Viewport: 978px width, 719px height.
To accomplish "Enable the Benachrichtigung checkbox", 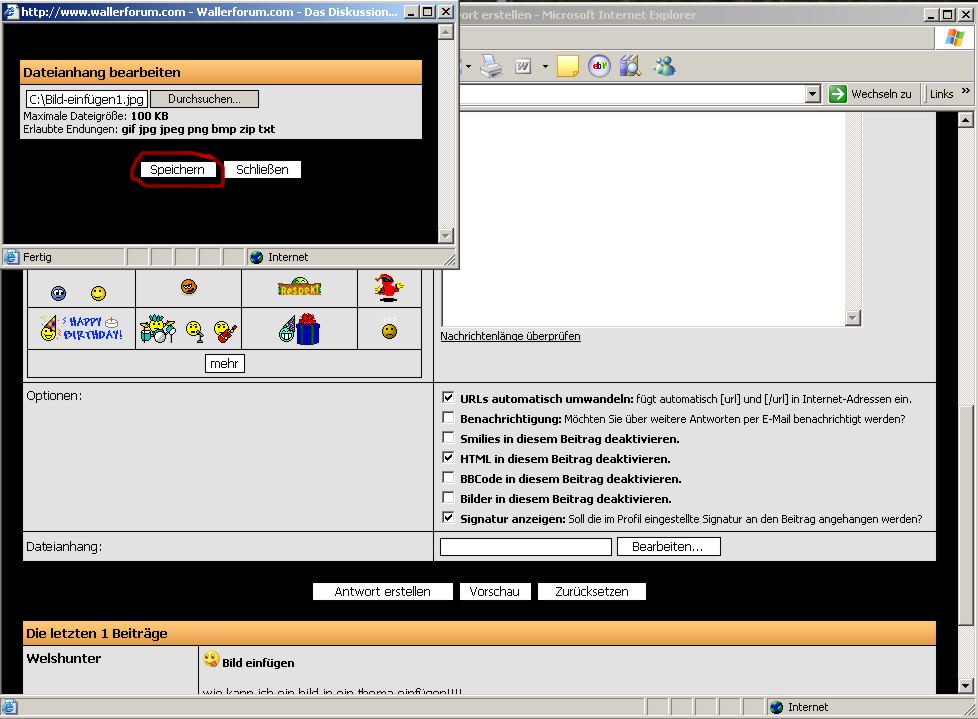I will 448,418.
